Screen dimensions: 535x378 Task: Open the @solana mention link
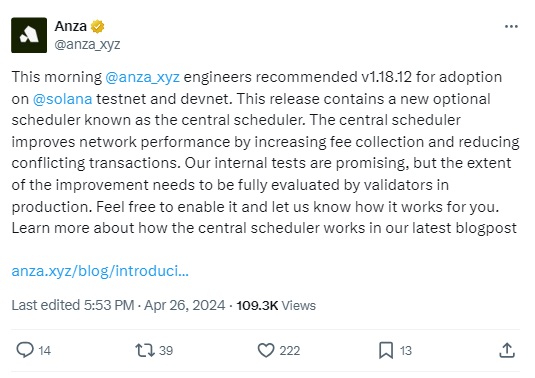point(62,99)
